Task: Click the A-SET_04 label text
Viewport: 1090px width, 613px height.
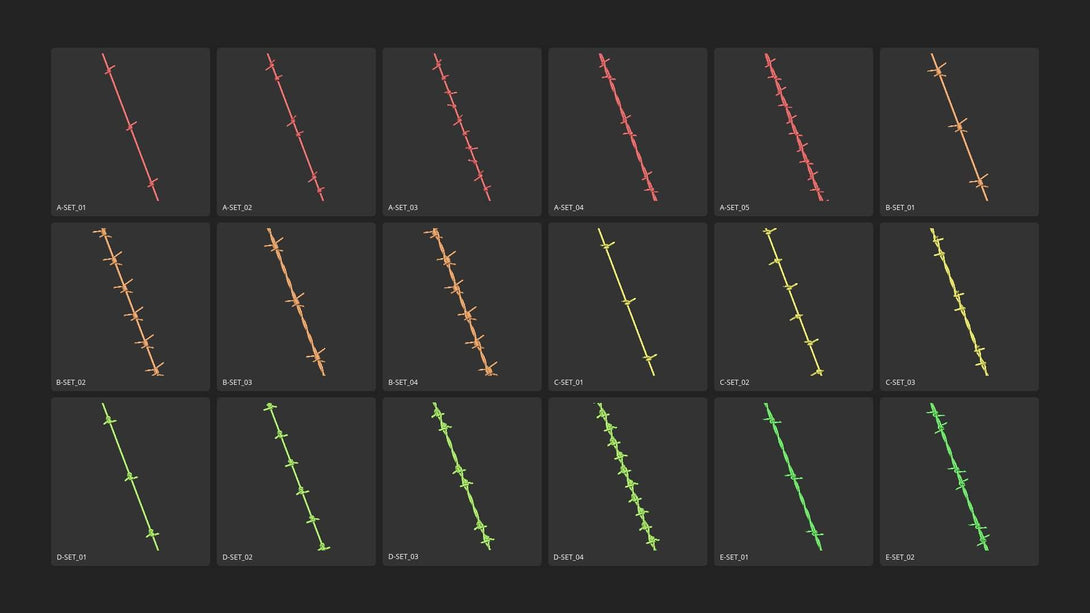Action: [x=569, y=208]
